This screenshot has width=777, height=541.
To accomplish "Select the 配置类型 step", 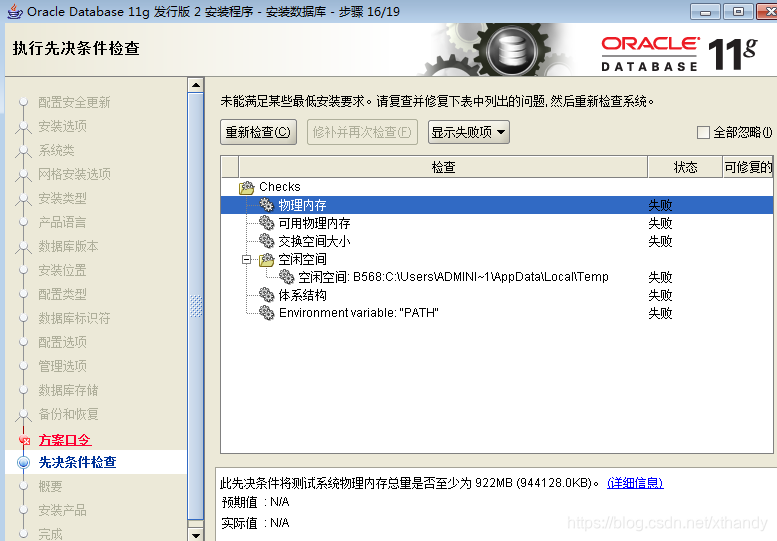I will (62, 294).
